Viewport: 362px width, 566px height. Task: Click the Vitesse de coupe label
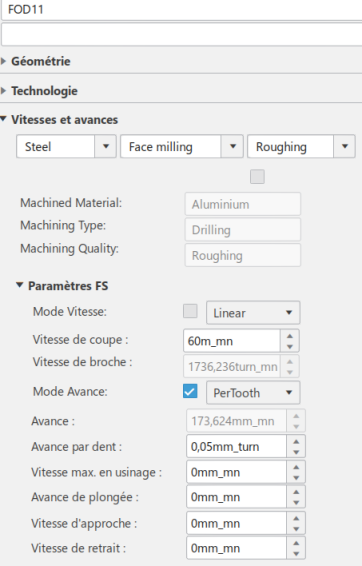[x=80, y=340]
